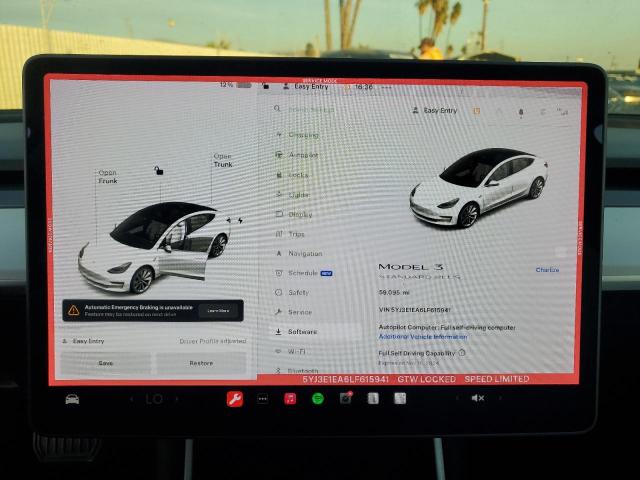Open Additional Vehicle Information link

[423, 337]
